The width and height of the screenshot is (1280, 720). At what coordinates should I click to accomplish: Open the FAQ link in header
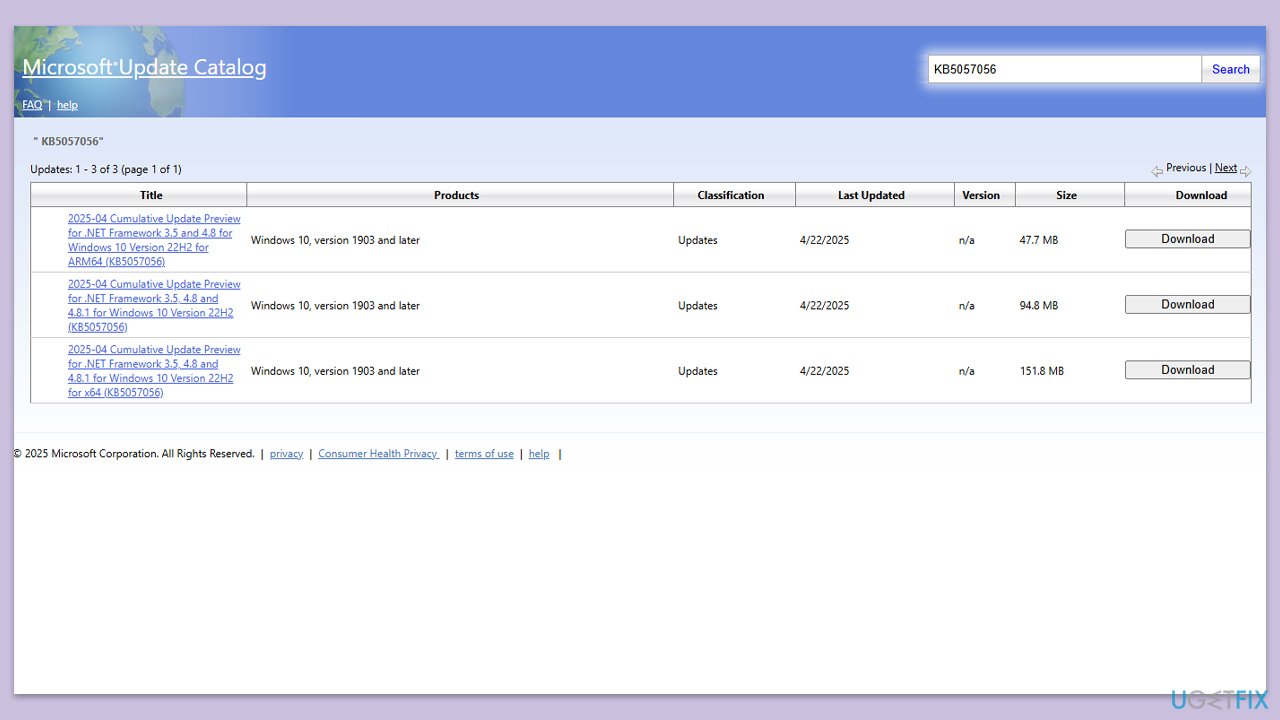[32, 105]
